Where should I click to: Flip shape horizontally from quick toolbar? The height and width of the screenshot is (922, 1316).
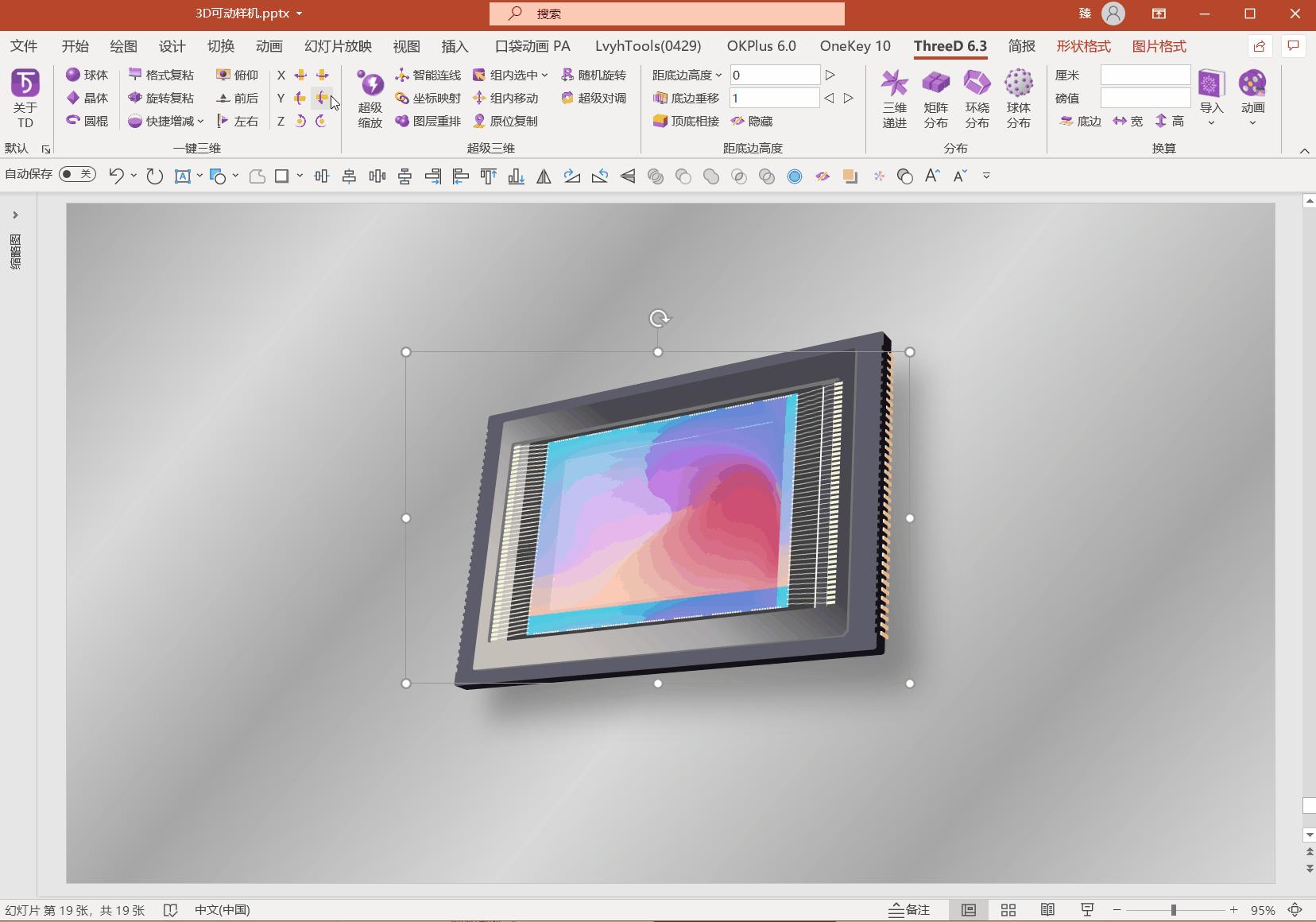[544, 176]
